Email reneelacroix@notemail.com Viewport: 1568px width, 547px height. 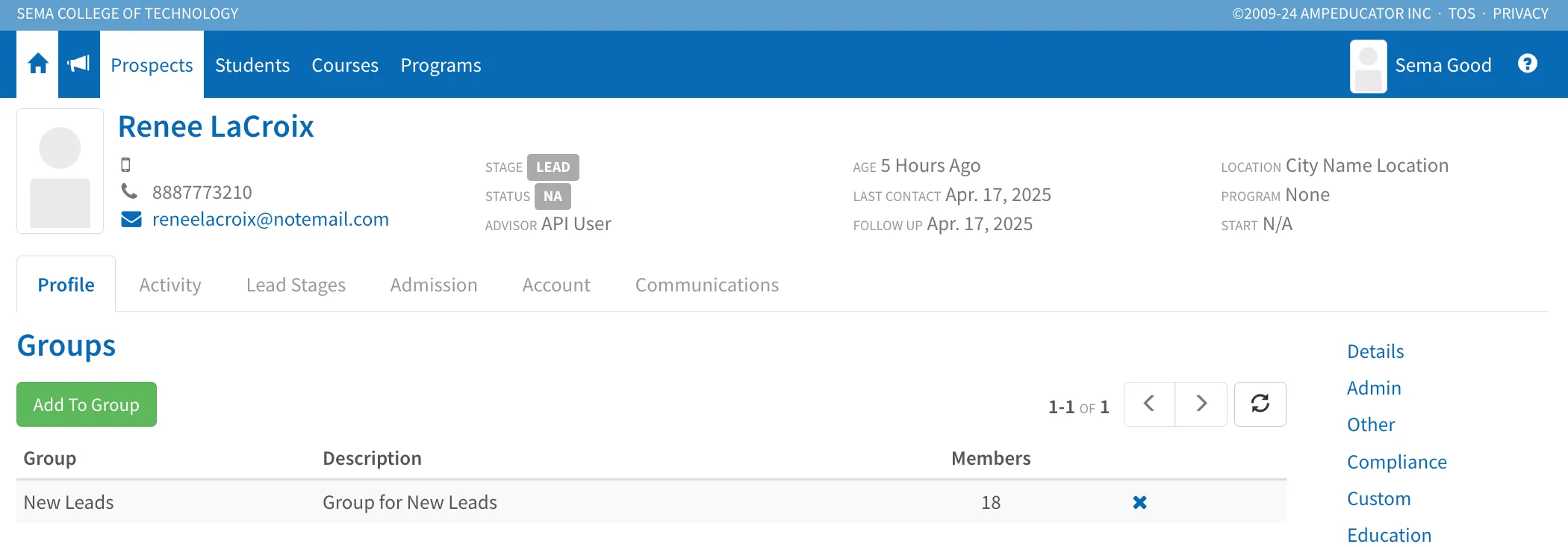pos(270,219)
